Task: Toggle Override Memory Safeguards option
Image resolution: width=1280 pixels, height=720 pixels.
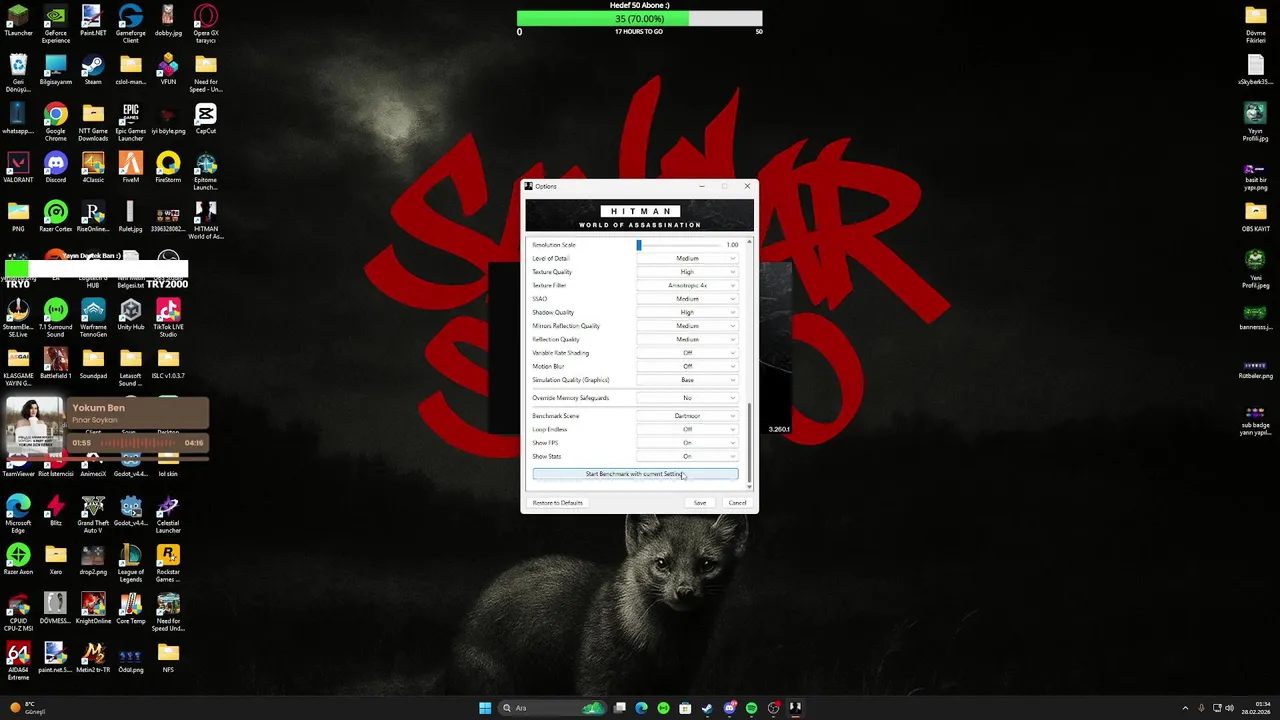Action: tap(687, 398)
